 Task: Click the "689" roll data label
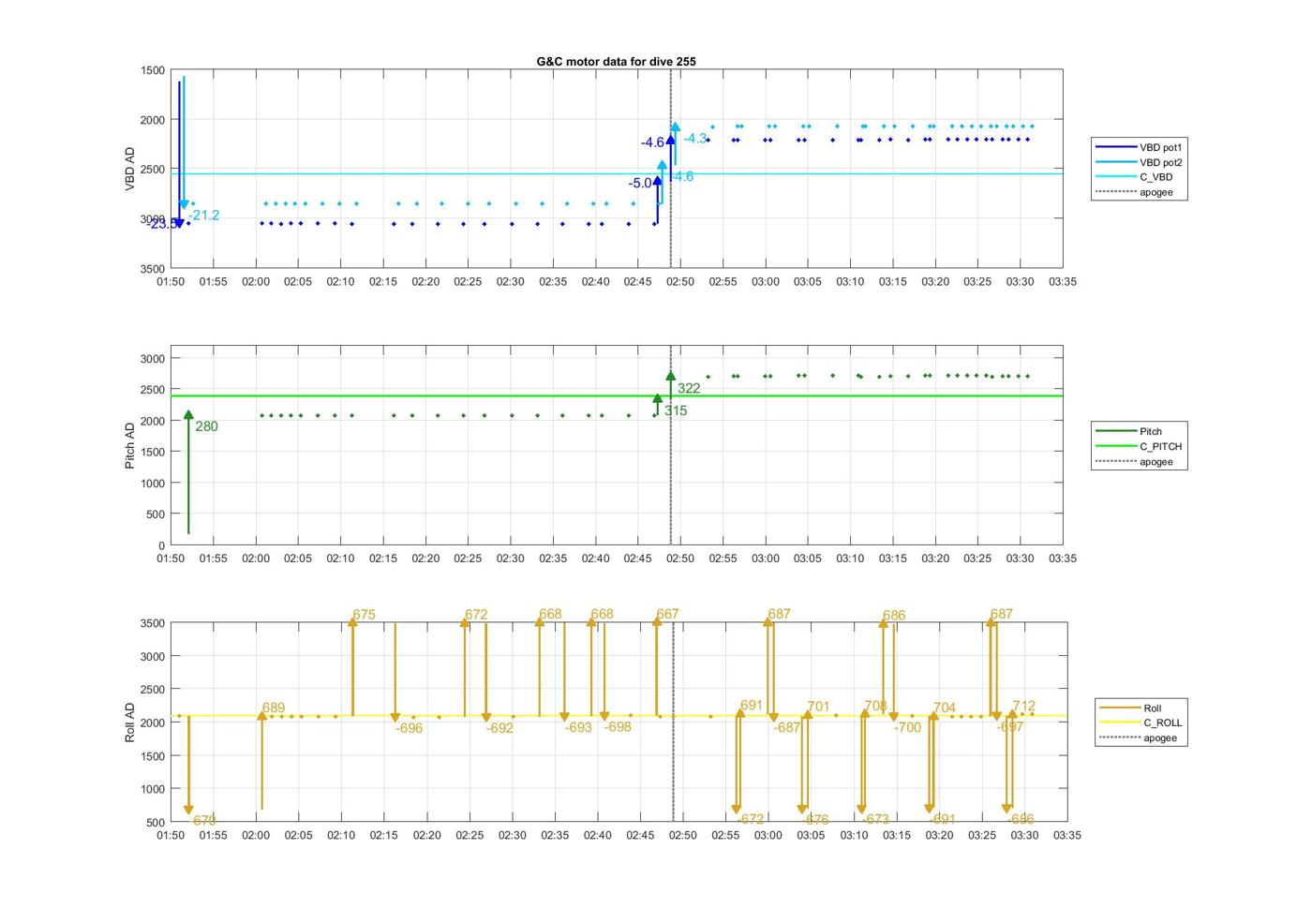coord(274,708)
